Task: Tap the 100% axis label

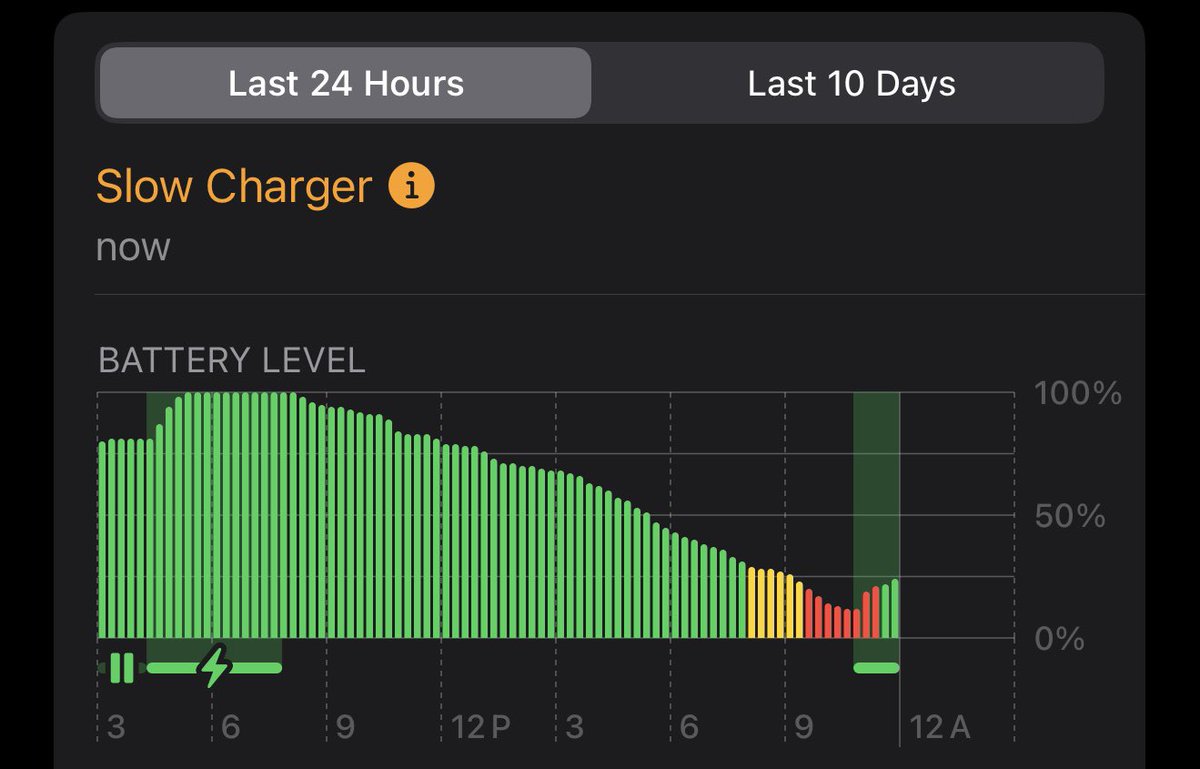Action: [x=1078, y=393]
